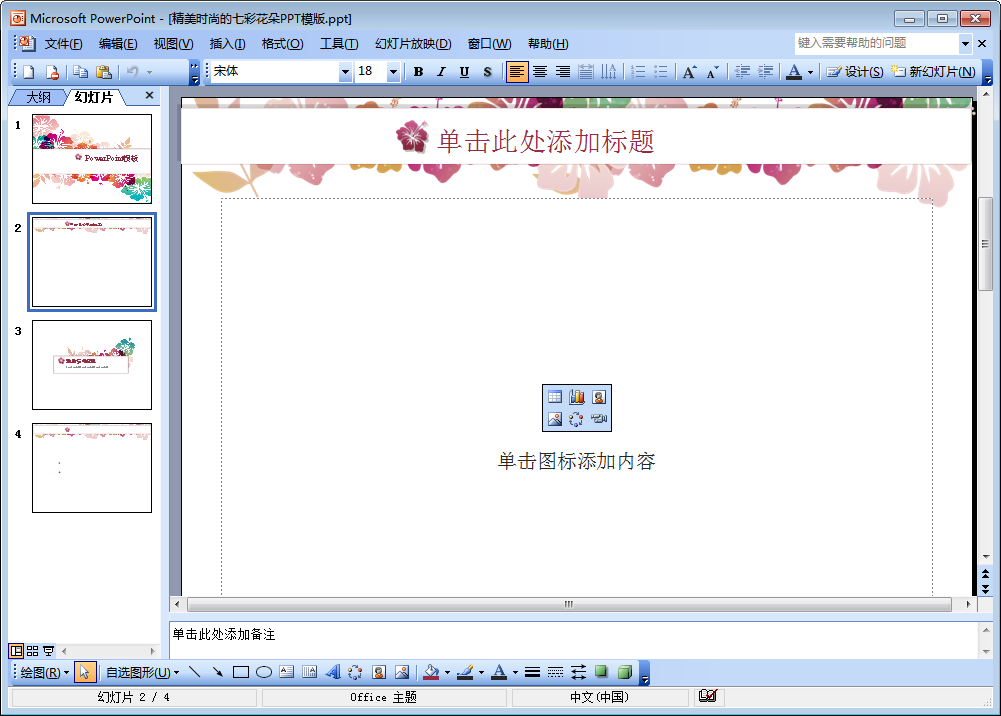Image resolution: width=1001 pixels, height=716 pixels.
Task: Open the 格式(O) menu
Action: click(x=282, y=44)
